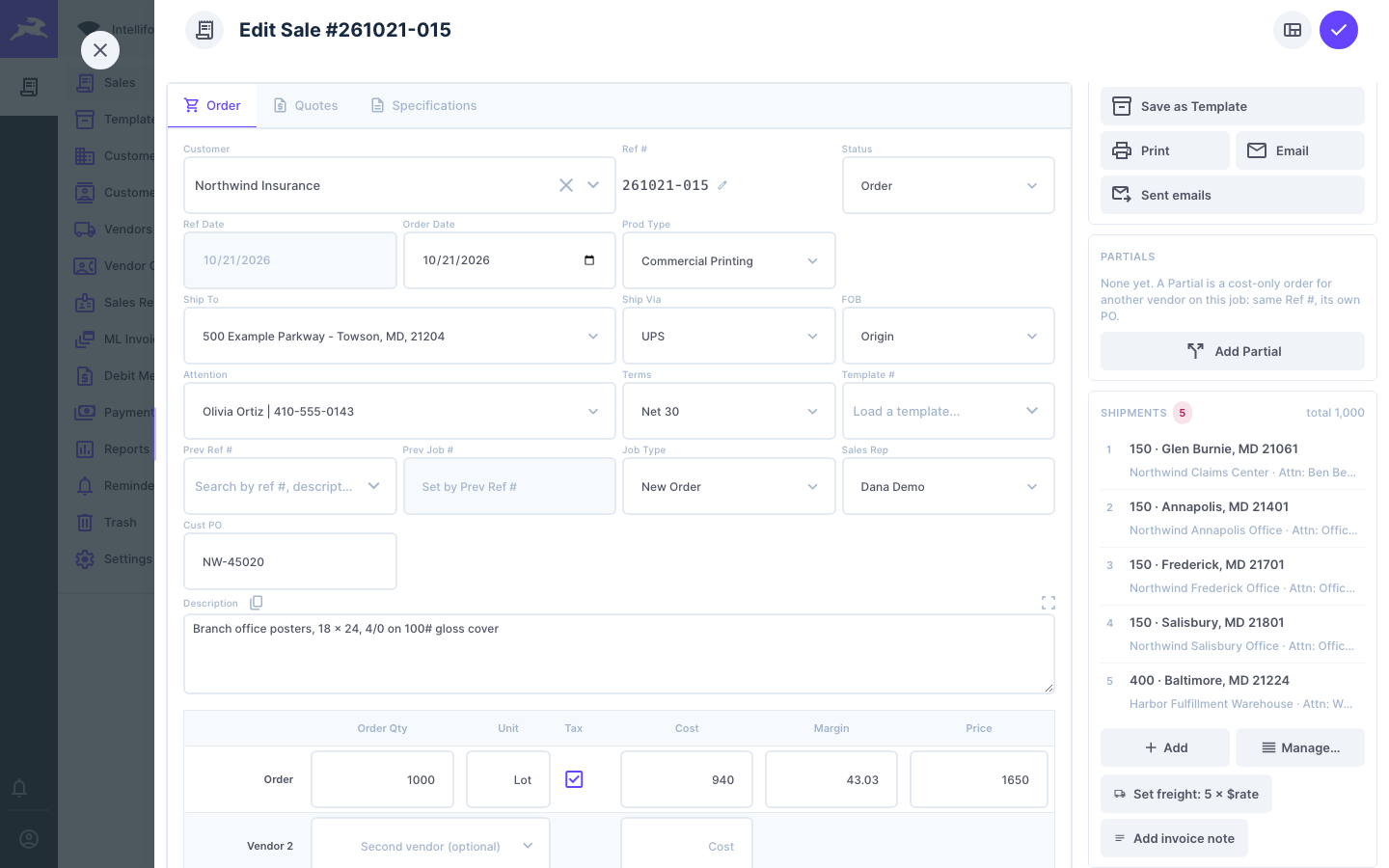Open Vendors in the sidebar

114,230
